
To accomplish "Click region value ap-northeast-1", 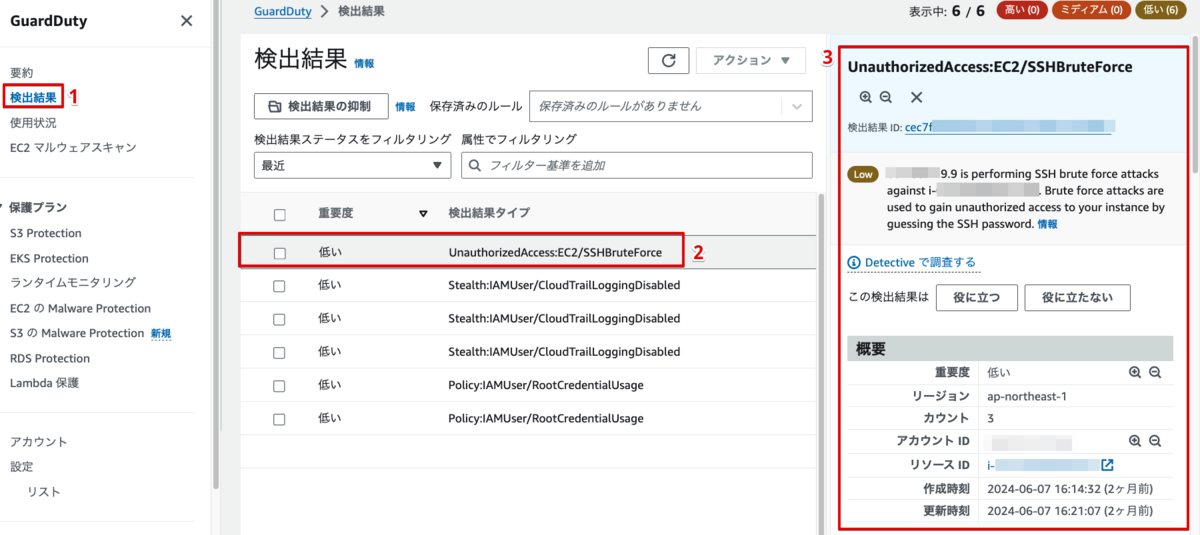I will [1027, 395].
